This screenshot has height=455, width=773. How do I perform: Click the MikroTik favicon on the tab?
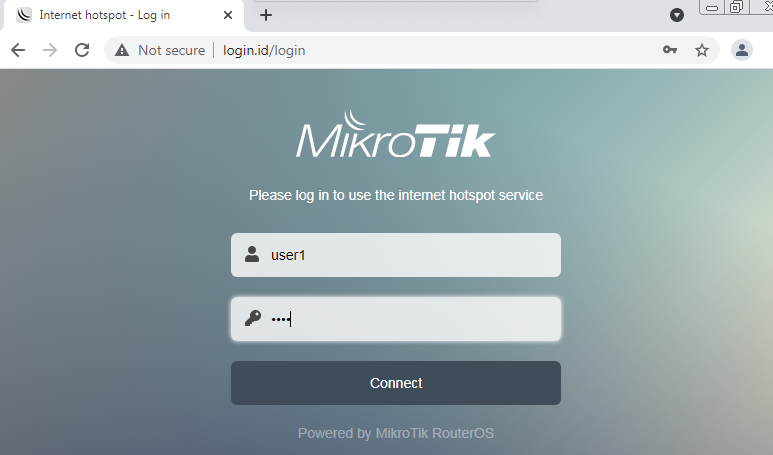tap(24, 15)
